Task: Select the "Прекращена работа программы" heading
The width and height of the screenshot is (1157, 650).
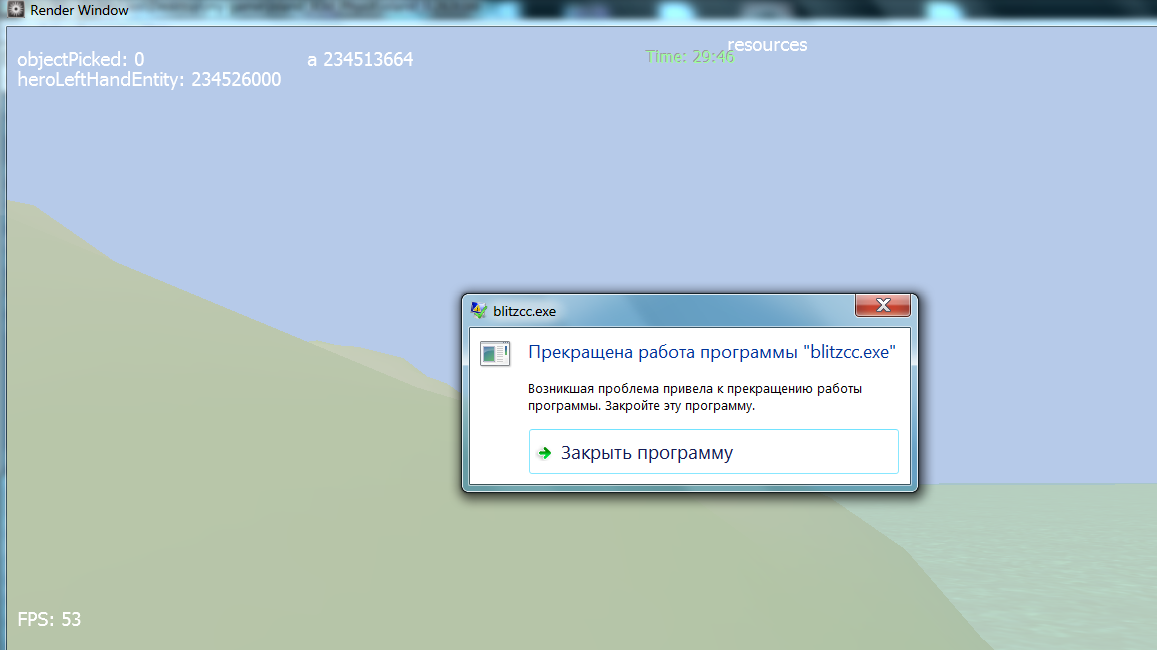Action: [x=711, y=352]
